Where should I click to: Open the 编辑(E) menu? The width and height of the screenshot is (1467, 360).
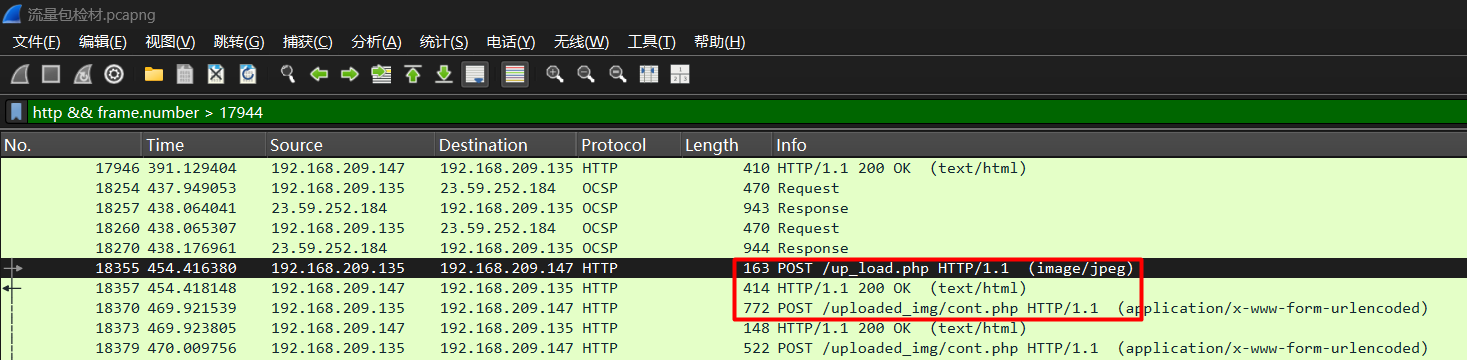tap(103, 42)
